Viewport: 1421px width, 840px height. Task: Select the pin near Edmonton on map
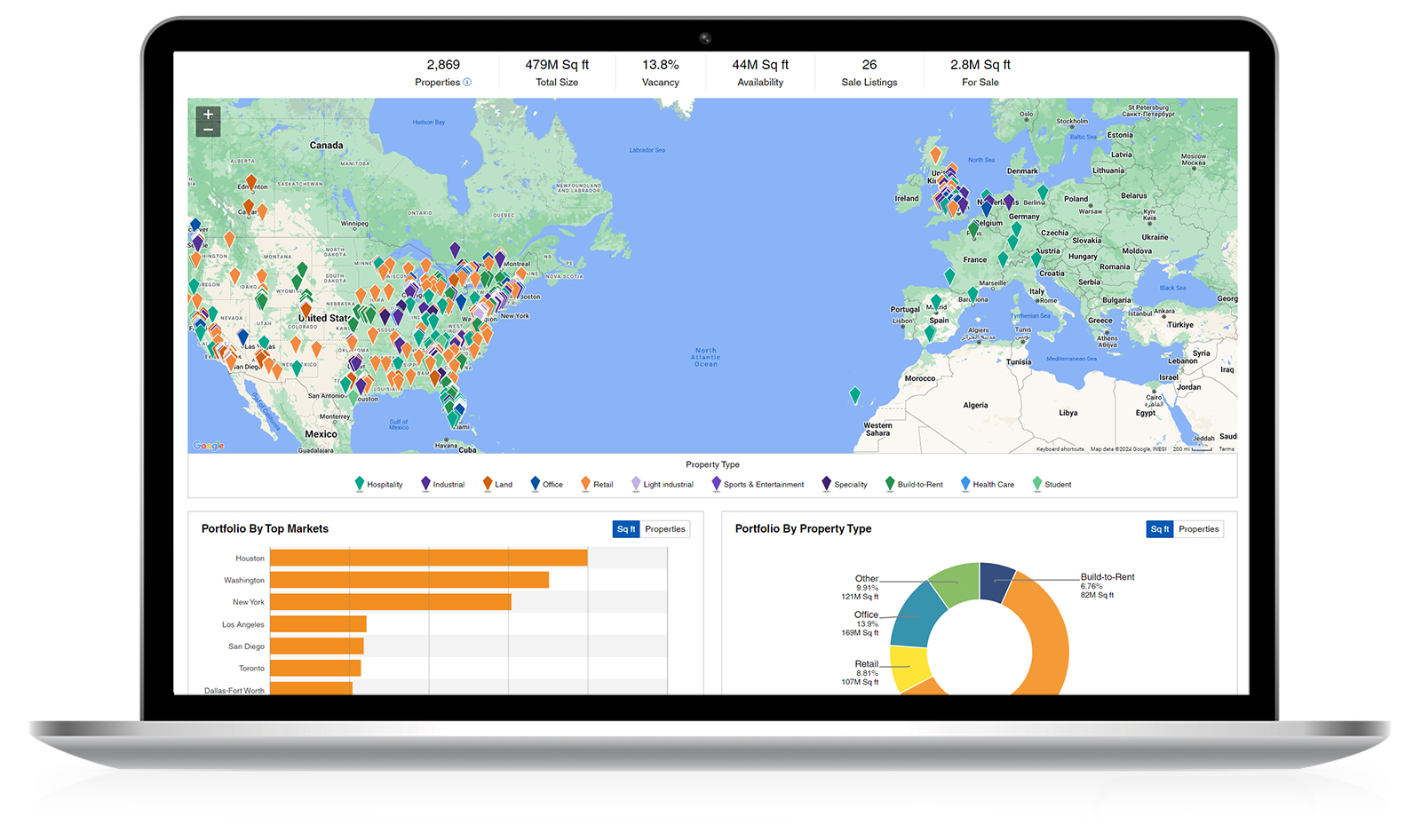click(x=251, y=182)
